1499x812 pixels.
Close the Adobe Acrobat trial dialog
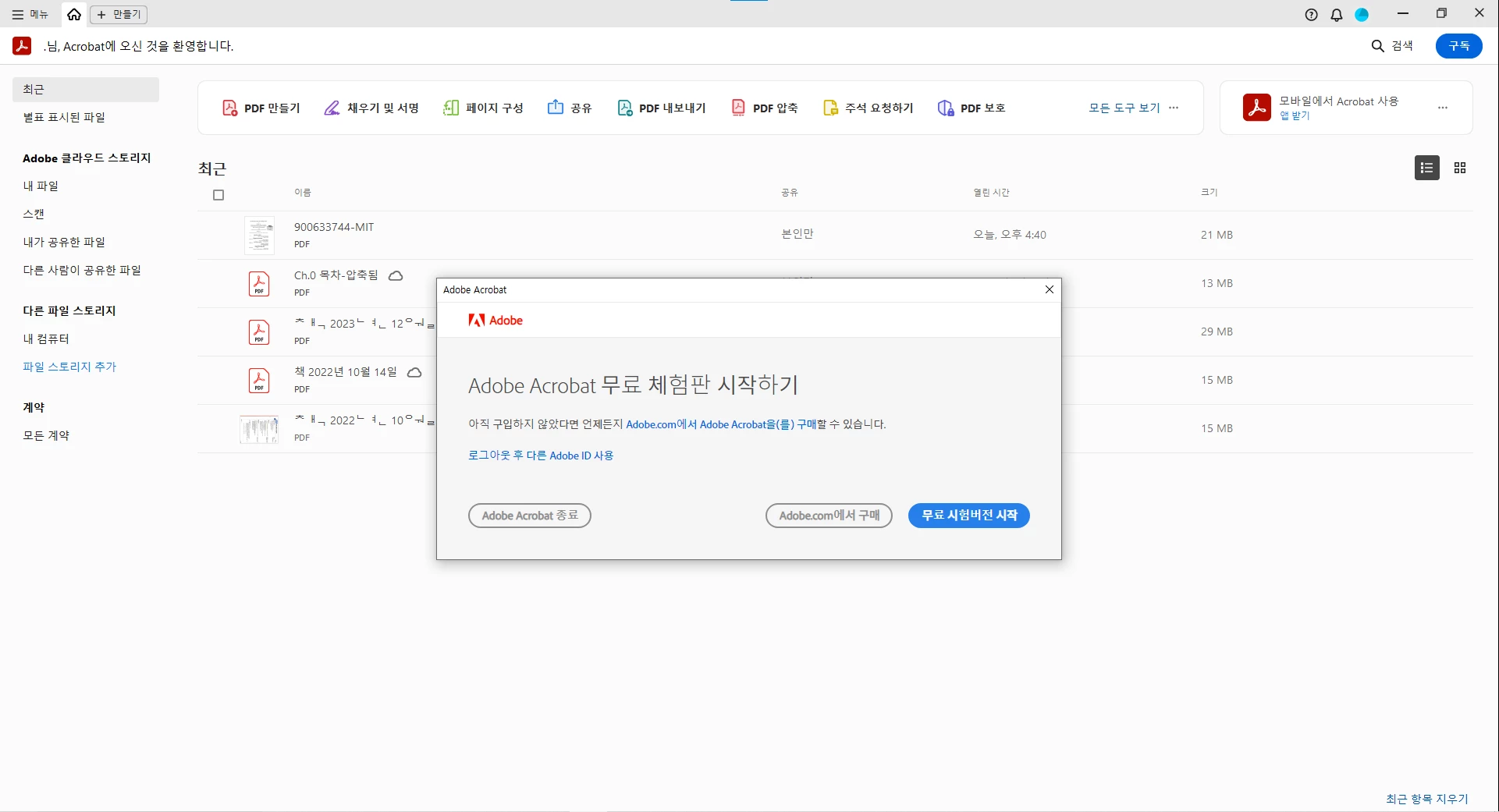point(1050,289)
